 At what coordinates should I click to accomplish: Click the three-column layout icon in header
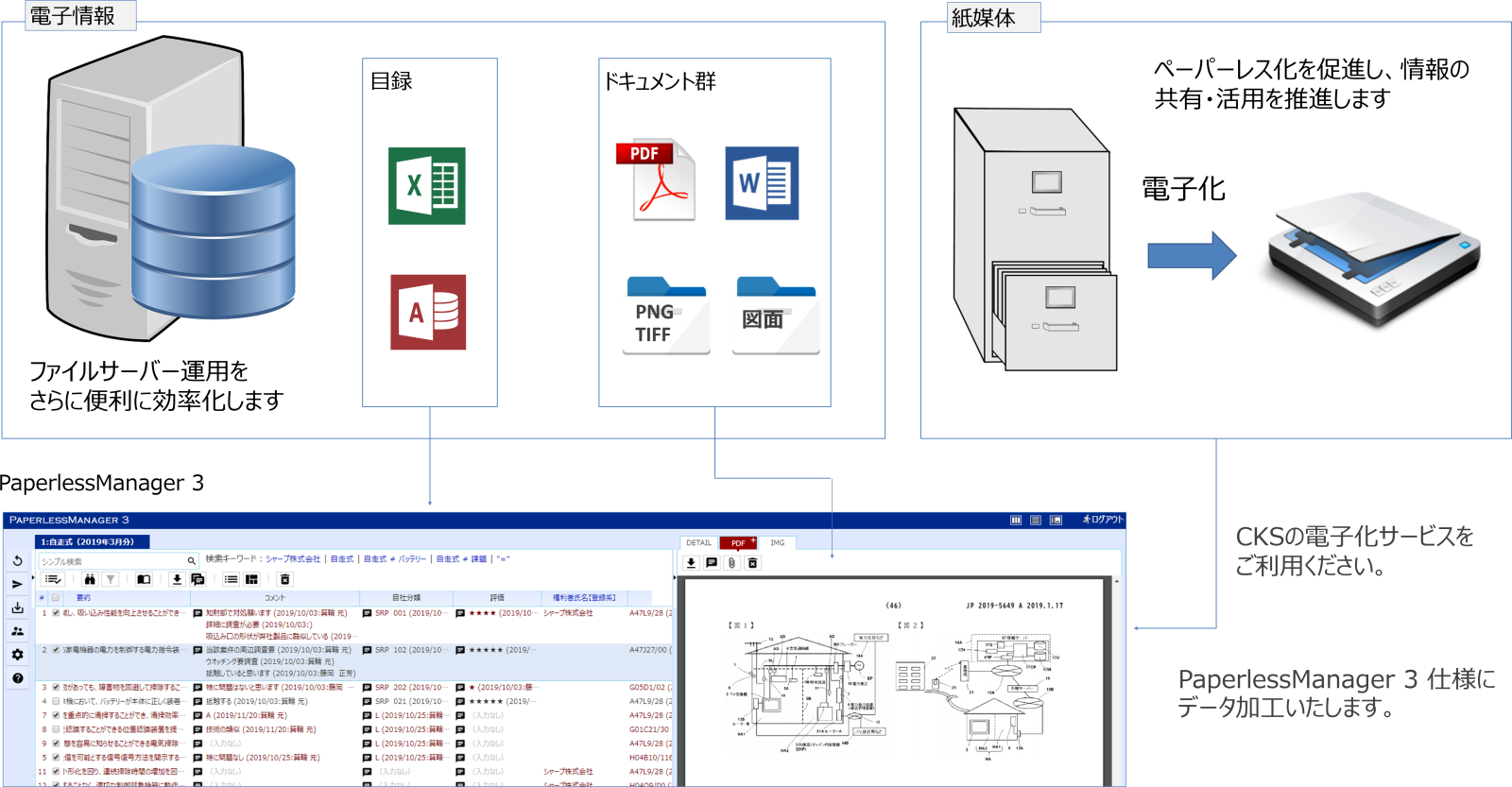1016,520
